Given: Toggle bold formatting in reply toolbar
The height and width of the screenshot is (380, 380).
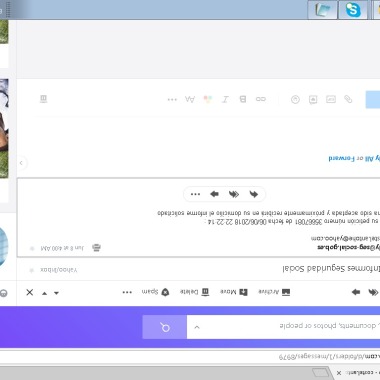Looking at the screenshot, I should [x=243, y=99].
